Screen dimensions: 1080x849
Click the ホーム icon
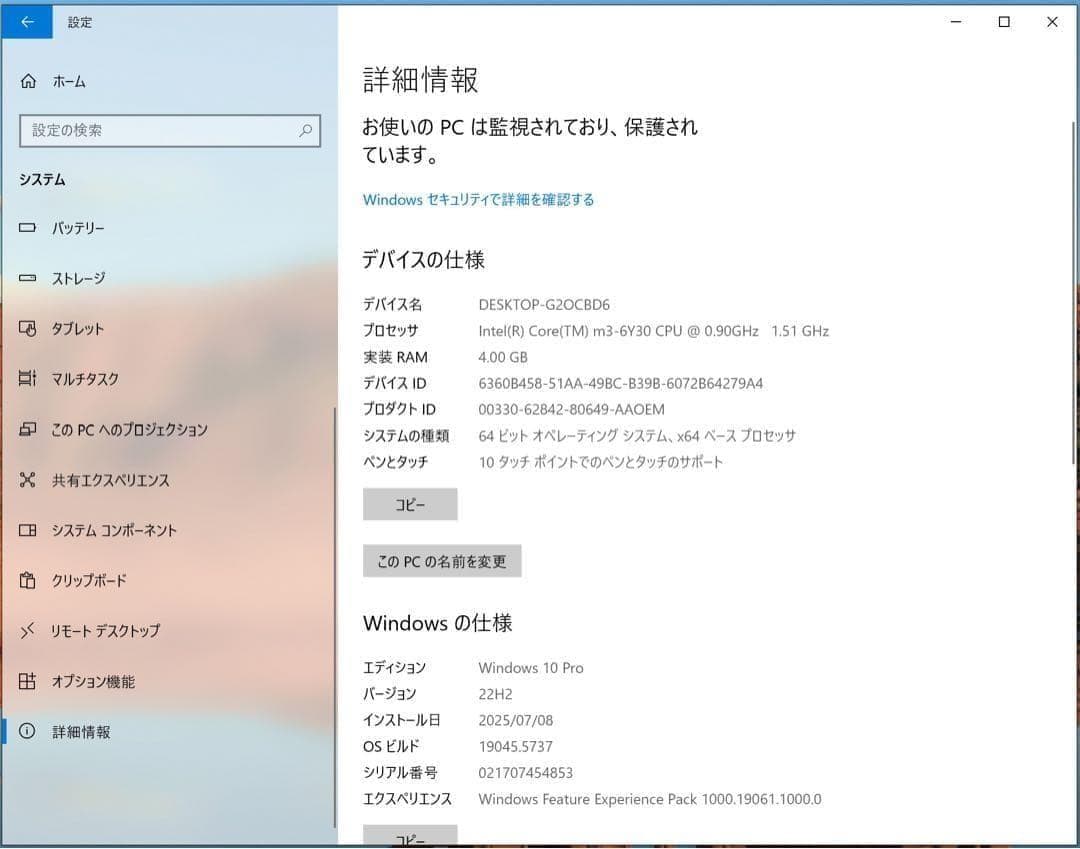(28, 81)
